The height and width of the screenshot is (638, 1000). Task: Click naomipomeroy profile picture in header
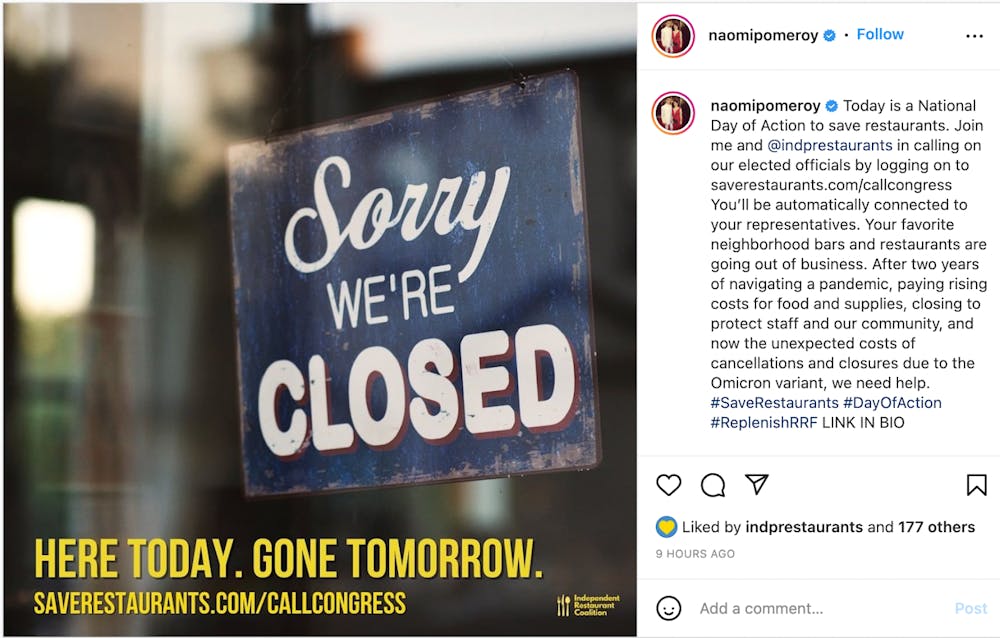[673, 36]
